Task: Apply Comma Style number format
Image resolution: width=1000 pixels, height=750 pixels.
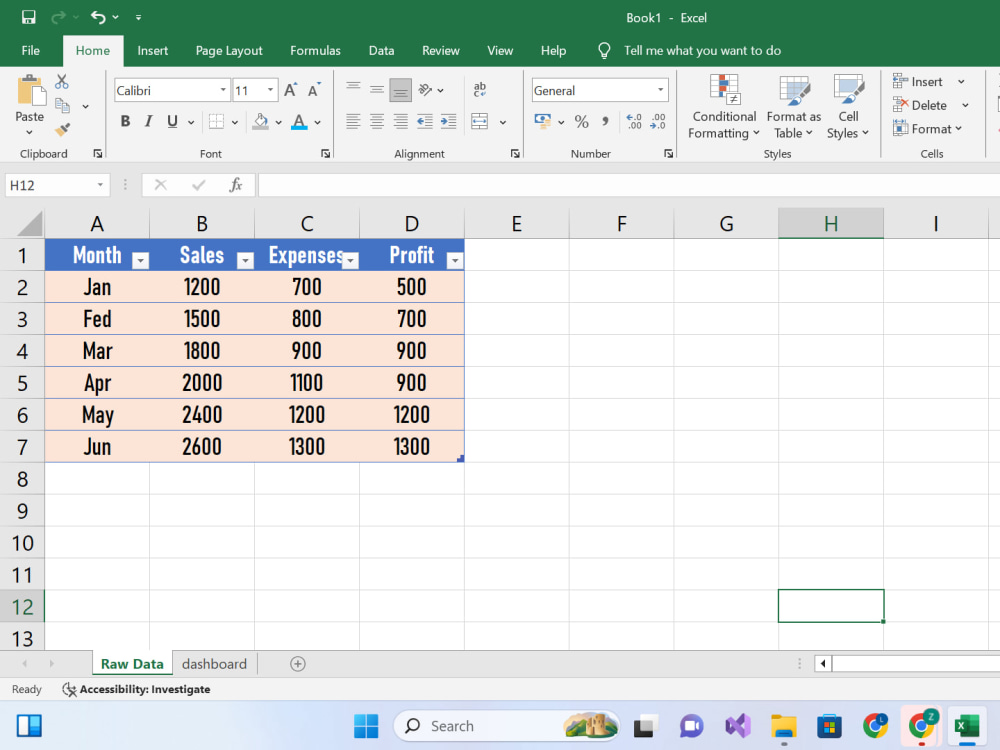Action: click(605, 121)
